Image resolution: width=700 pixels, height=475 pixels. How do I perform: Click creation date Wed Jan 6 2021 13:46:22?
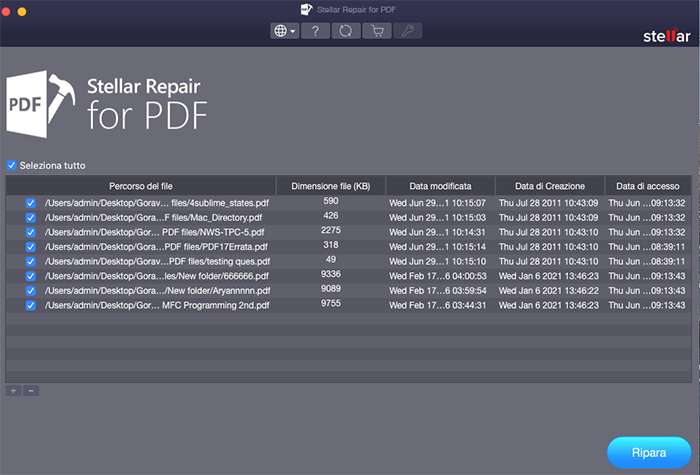coord(549,291)
